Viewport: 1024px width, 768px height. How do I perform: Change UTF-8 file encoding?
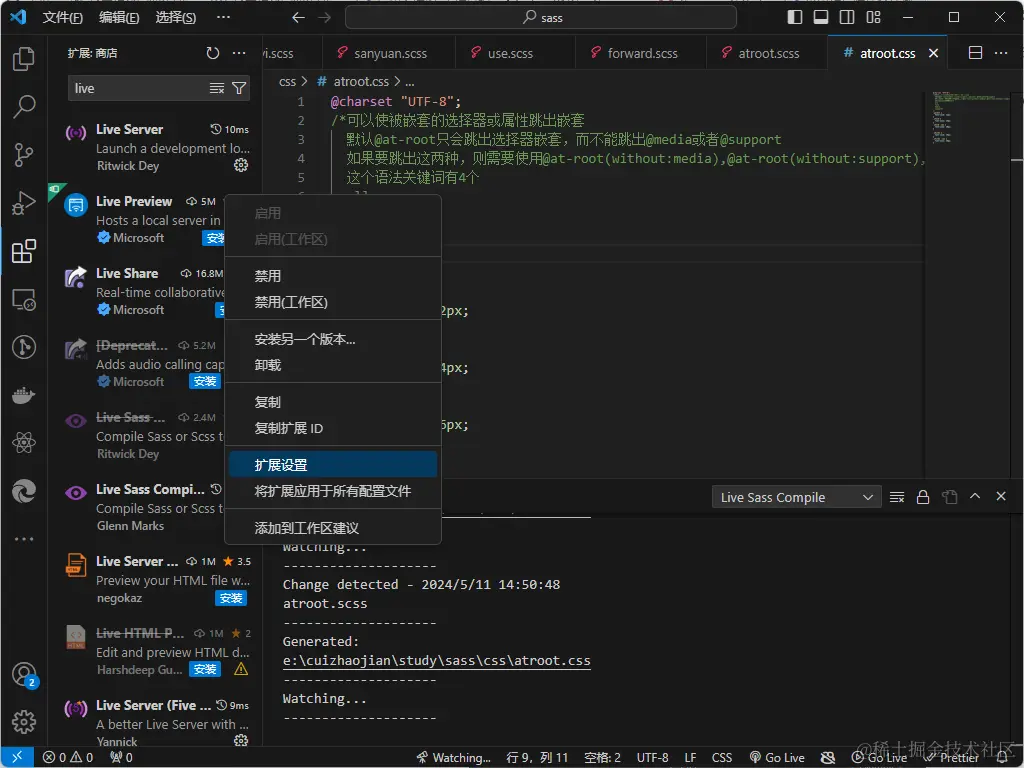pos(652,758)
